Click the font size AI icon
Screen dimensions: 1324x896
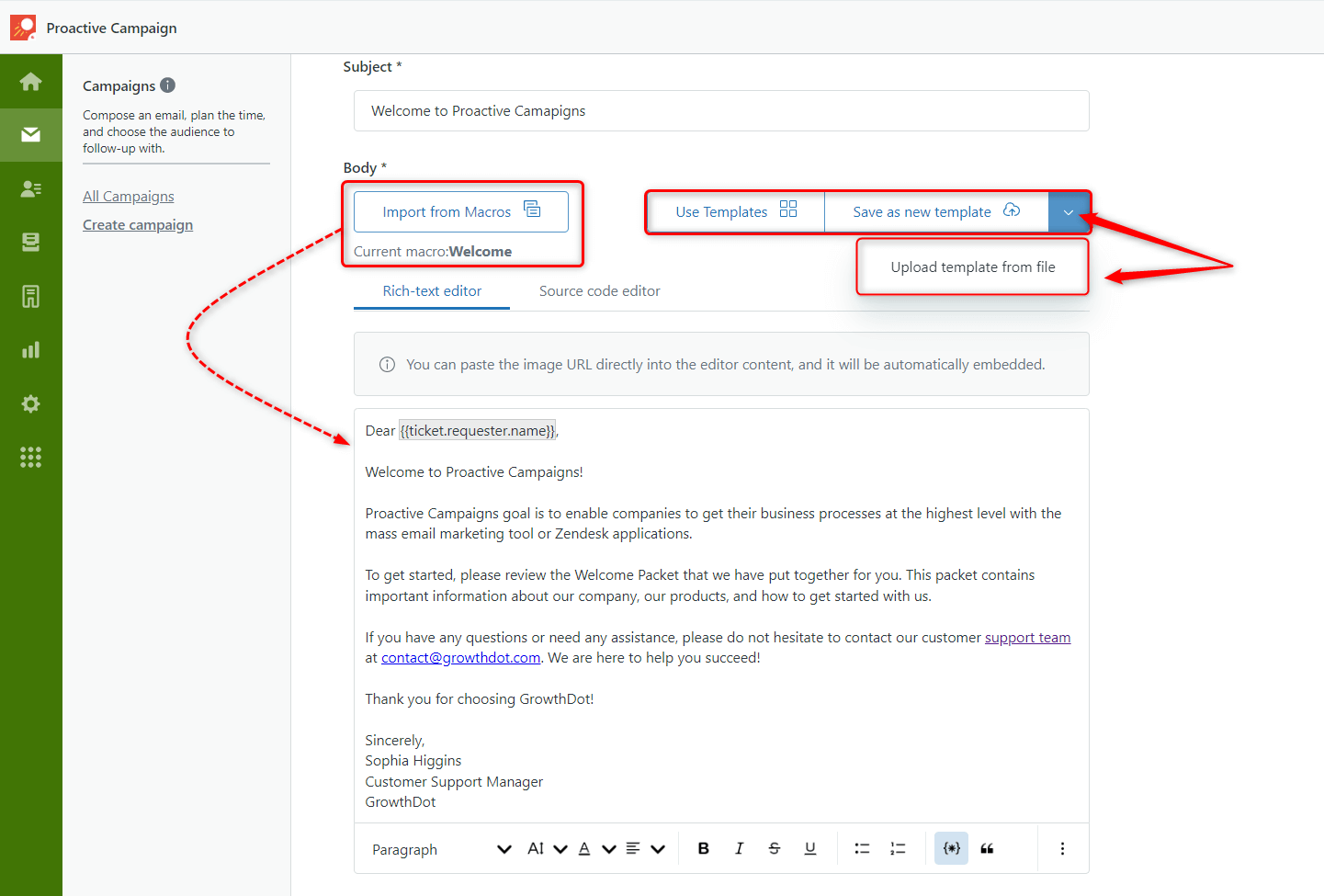coord(536,848)
